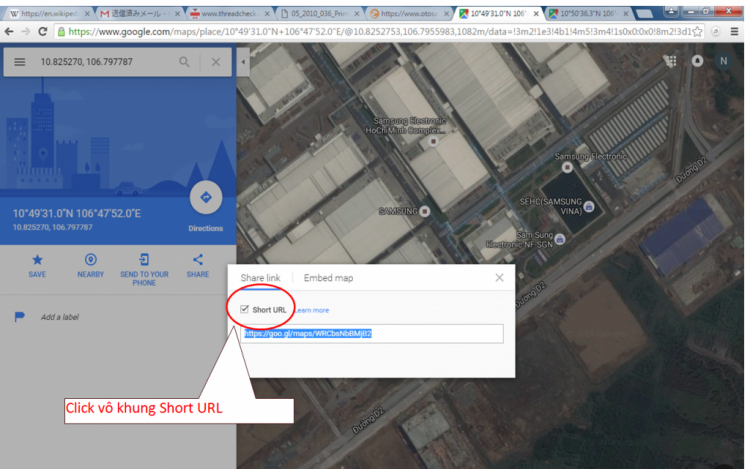This screenshot has height=469, width=750.
Task: Collapse the side panel arrow
Action: tap(243, 62)
